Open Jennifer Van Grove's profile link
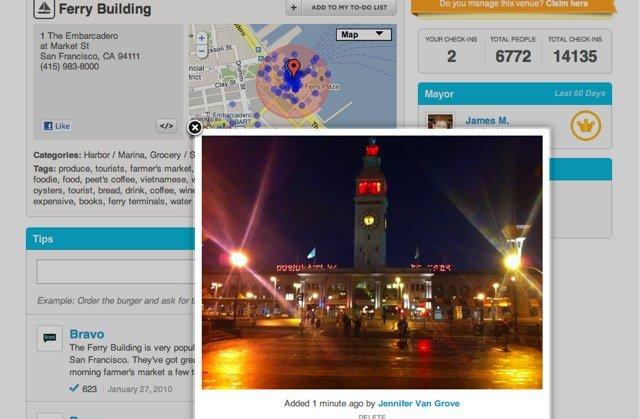 419,403
